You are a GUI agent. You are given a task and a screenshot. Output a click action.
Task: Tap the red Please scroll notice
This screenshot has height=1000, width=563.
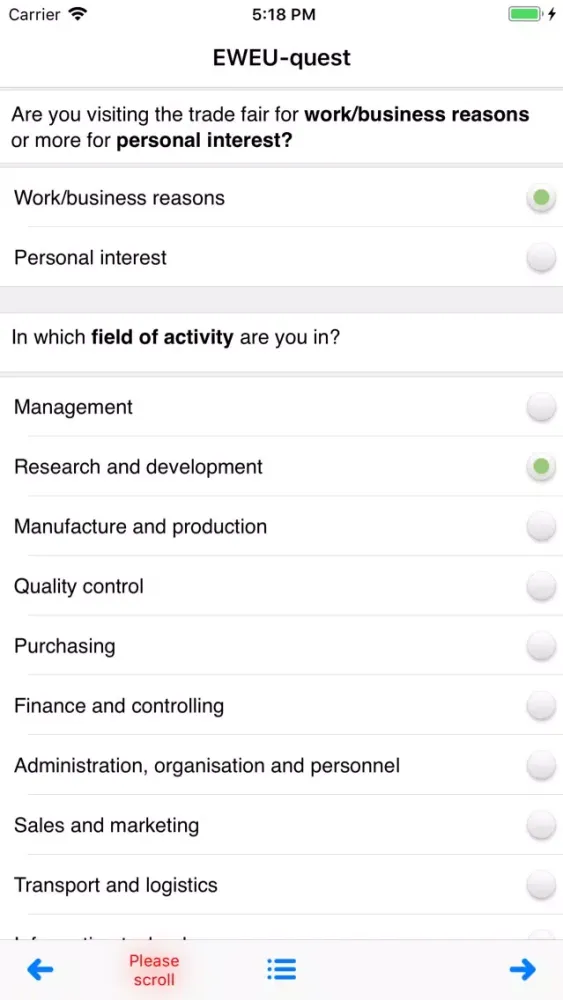click(x=154, y=970)
